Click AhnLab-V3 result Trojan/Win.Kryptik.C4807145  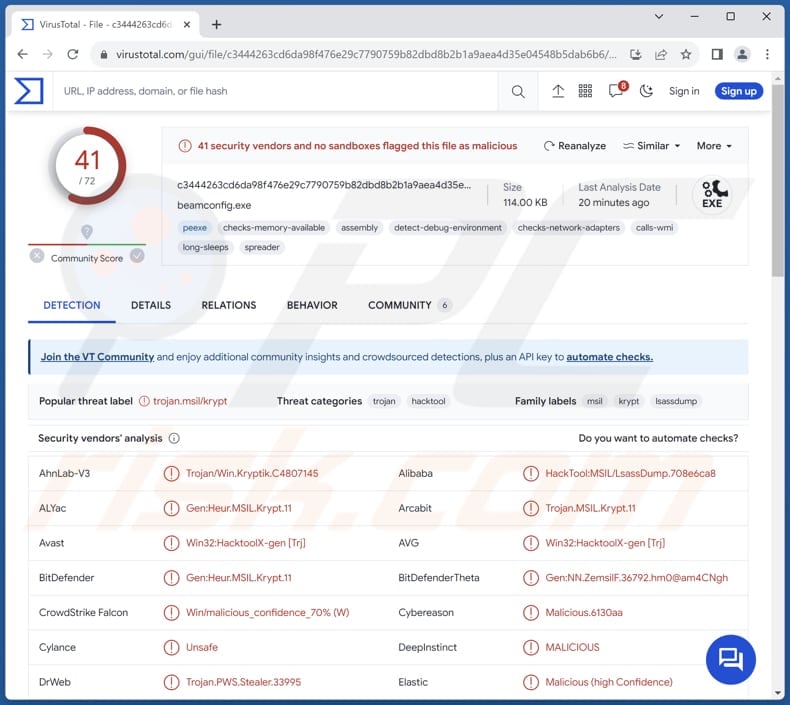tap(252, 474)
